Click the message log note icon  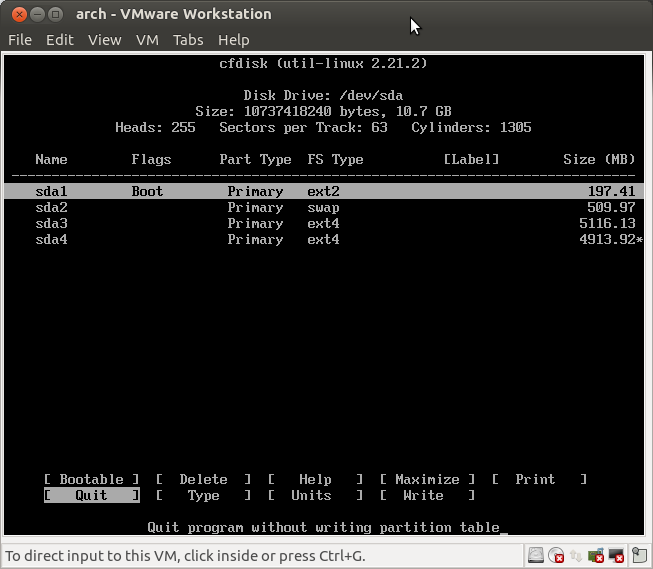(x=639, y=556)
